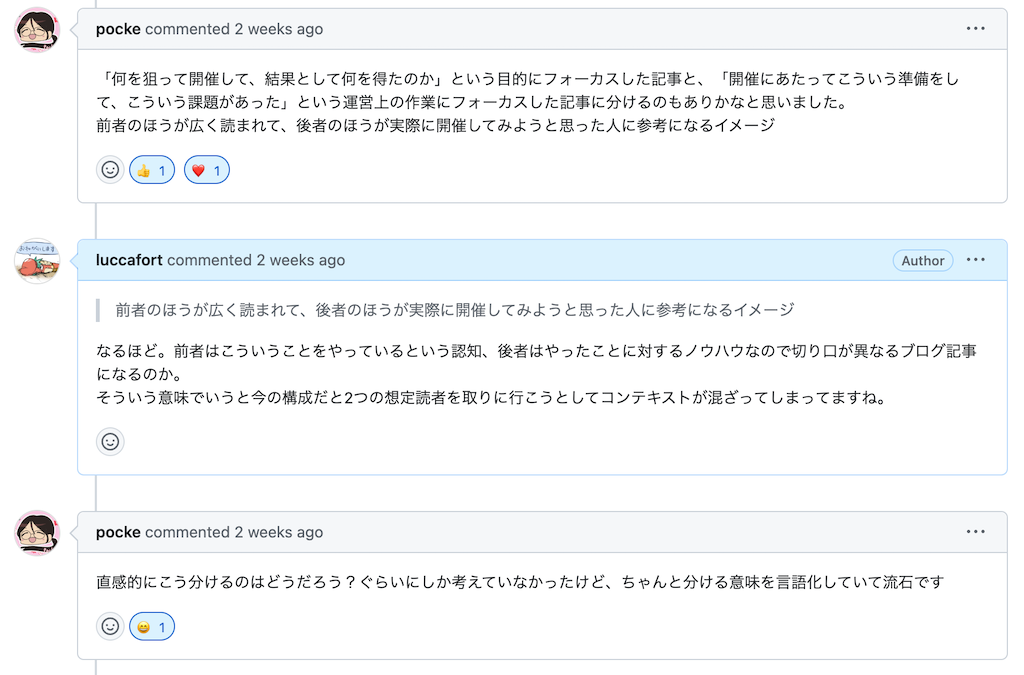Open emoji reaction picker on first pocke comment
1024x675 pixels.
(x=111, y=170)
